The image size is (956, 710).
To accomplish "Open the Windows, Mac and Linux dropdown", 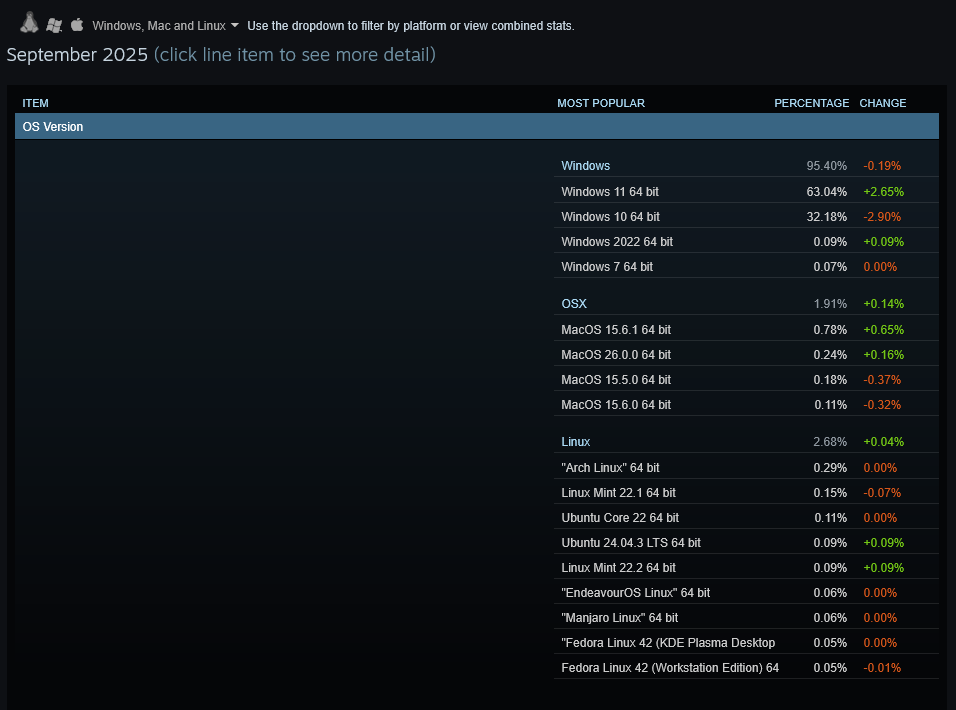I will (165, 26).
